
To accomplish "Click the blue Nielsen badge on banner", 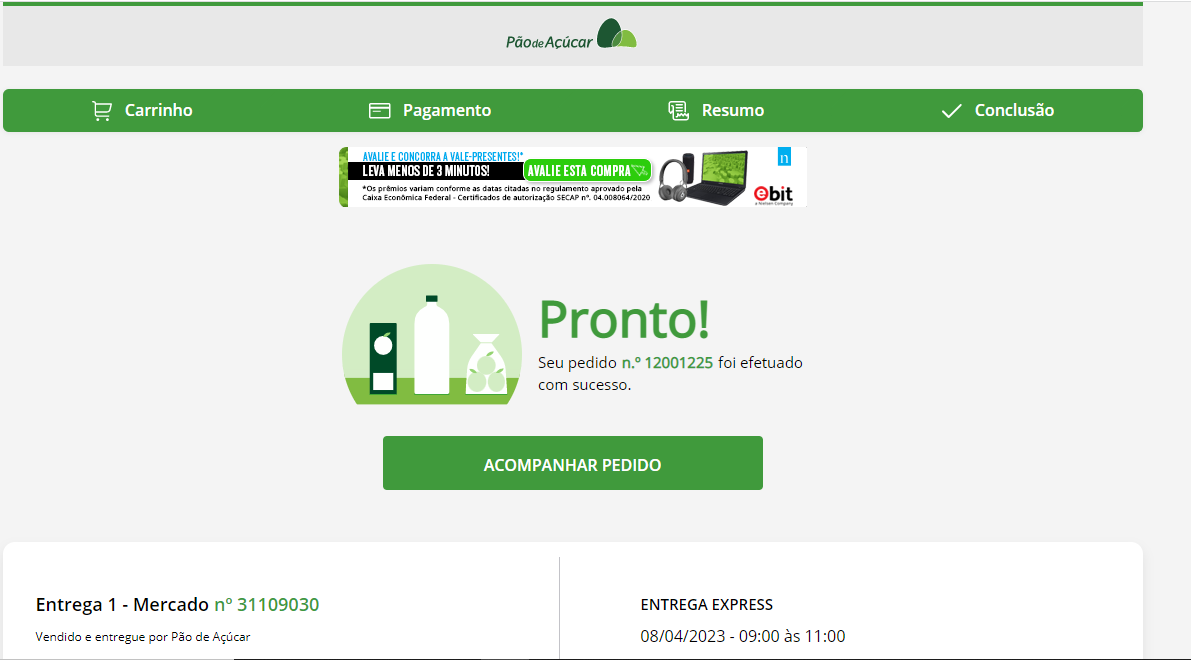I will [784, 157].
